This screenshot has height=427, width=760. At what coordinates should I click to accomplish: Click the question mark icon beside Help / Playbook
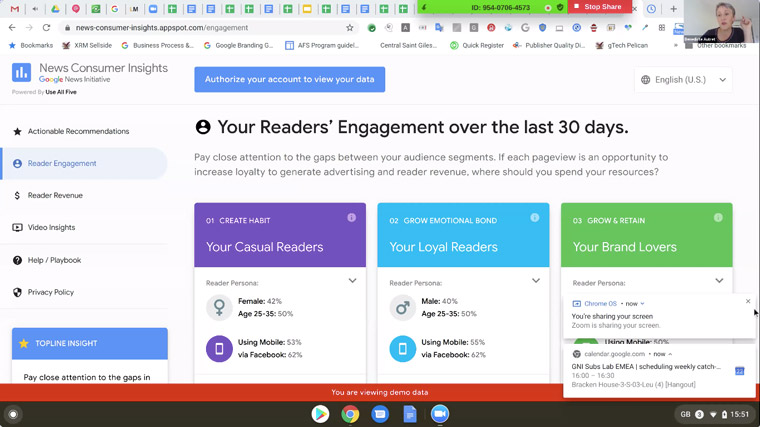point(17,260)
